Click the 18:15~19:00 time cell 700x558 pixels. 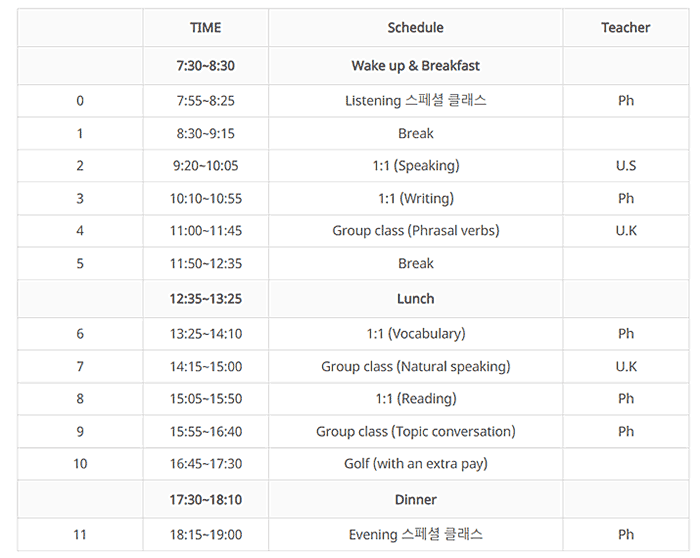coord(205,535)
